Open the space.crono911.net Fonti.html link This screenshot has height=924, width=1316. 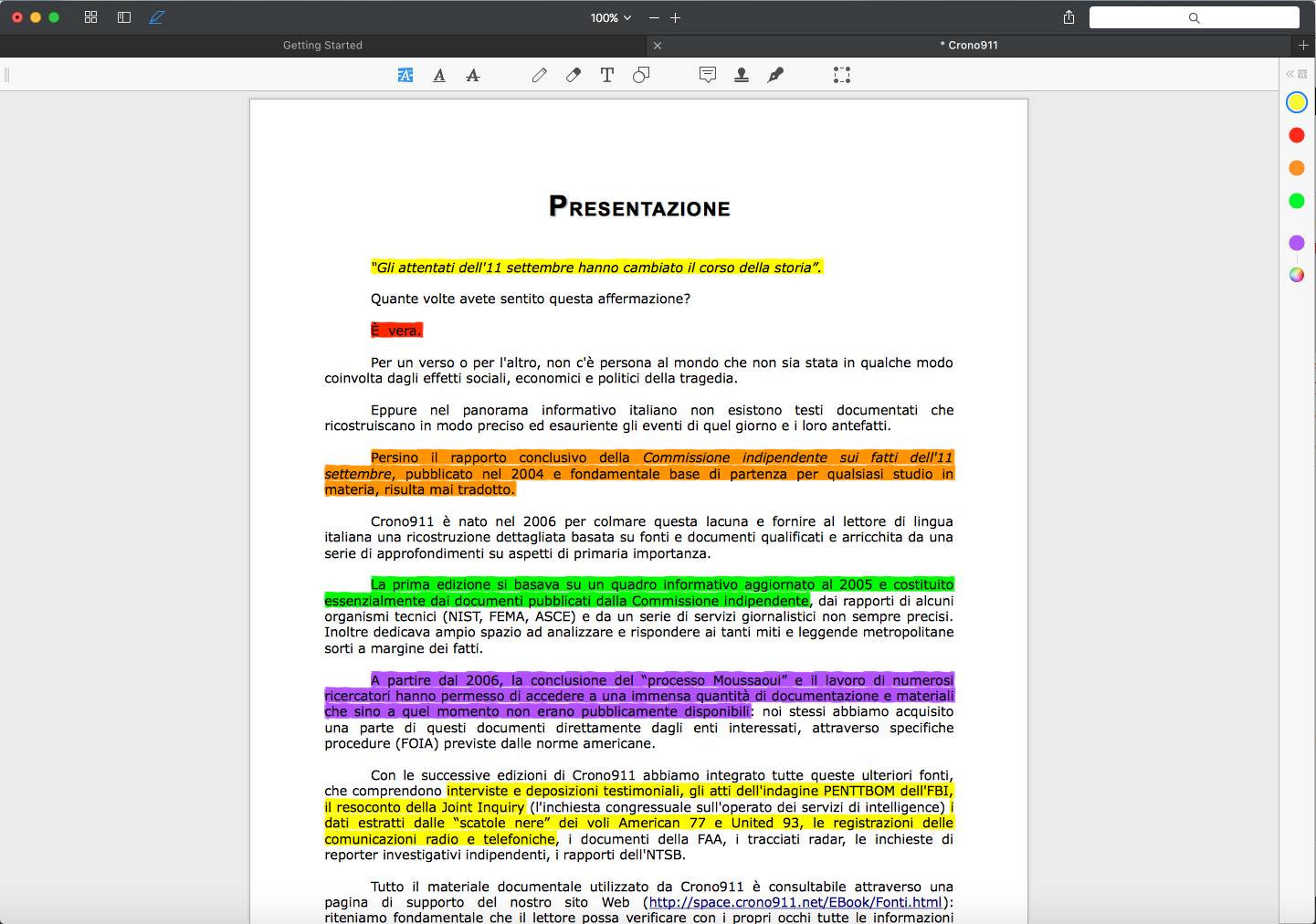pyautogui.click(x=795, y=902)
